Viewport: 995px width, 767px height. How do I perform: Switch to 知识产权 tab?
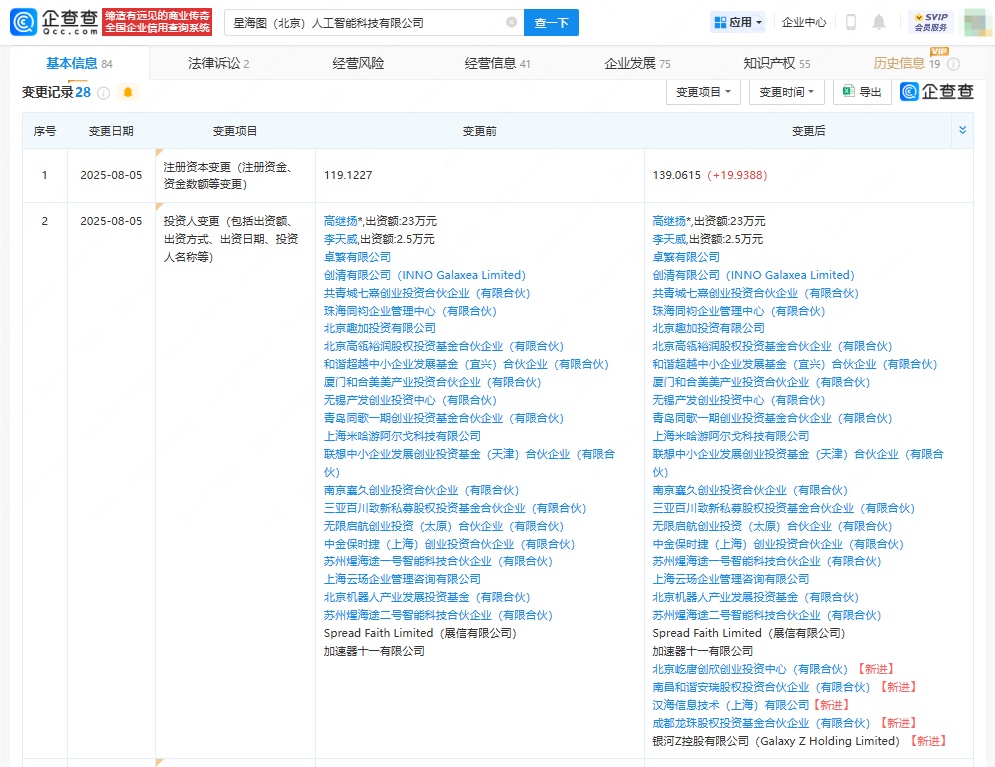pos(777,63)
